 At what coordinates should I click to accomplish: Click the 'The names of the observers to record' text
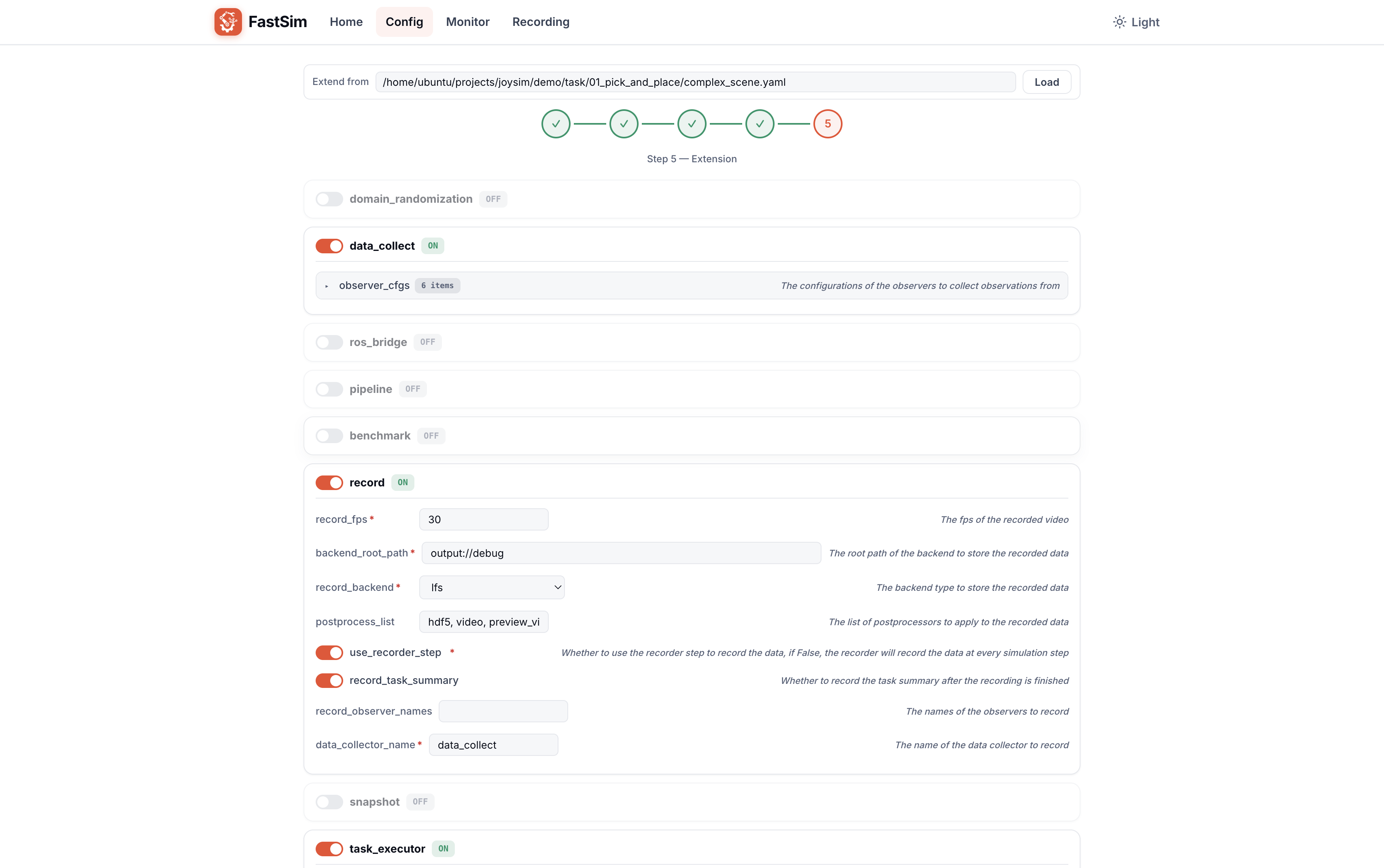point(987,711)
